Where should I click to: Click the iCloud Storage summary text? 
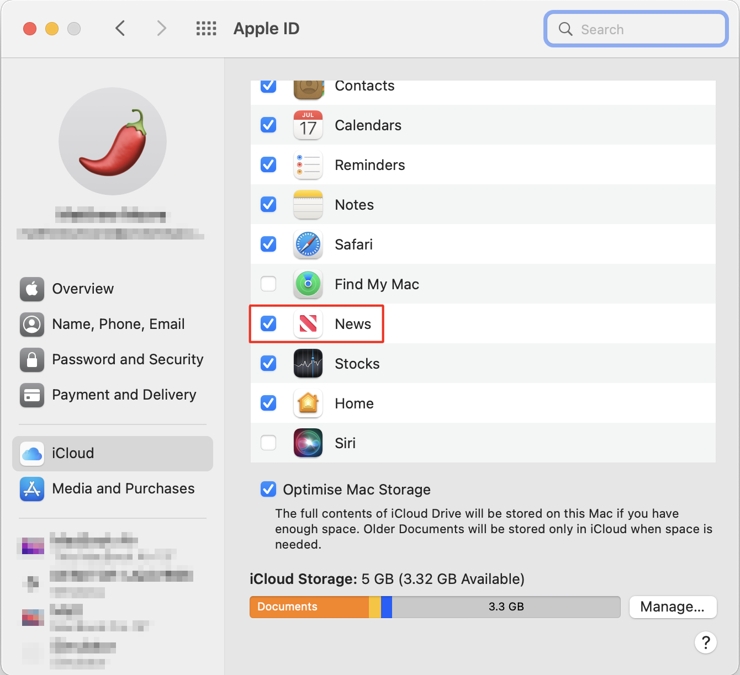[387, 579]
